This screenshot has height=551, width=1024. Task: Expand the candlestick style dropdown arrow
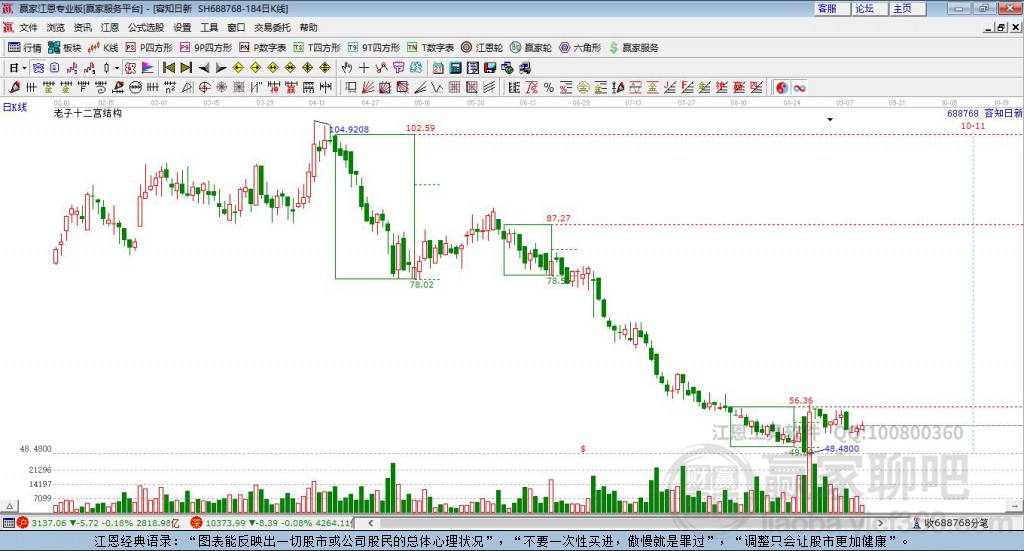tap(117, 68)
